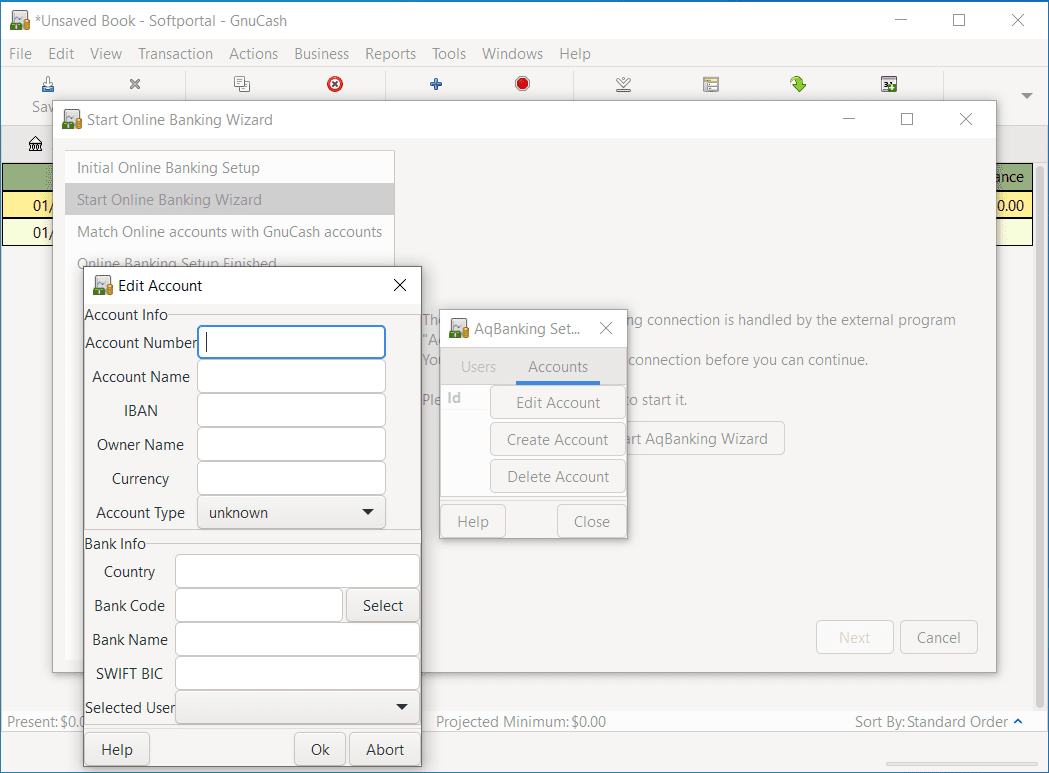Click the Start AqBanking Wizard button
1049x773 pixels.
pyautogui.click(x=704, y=438)
